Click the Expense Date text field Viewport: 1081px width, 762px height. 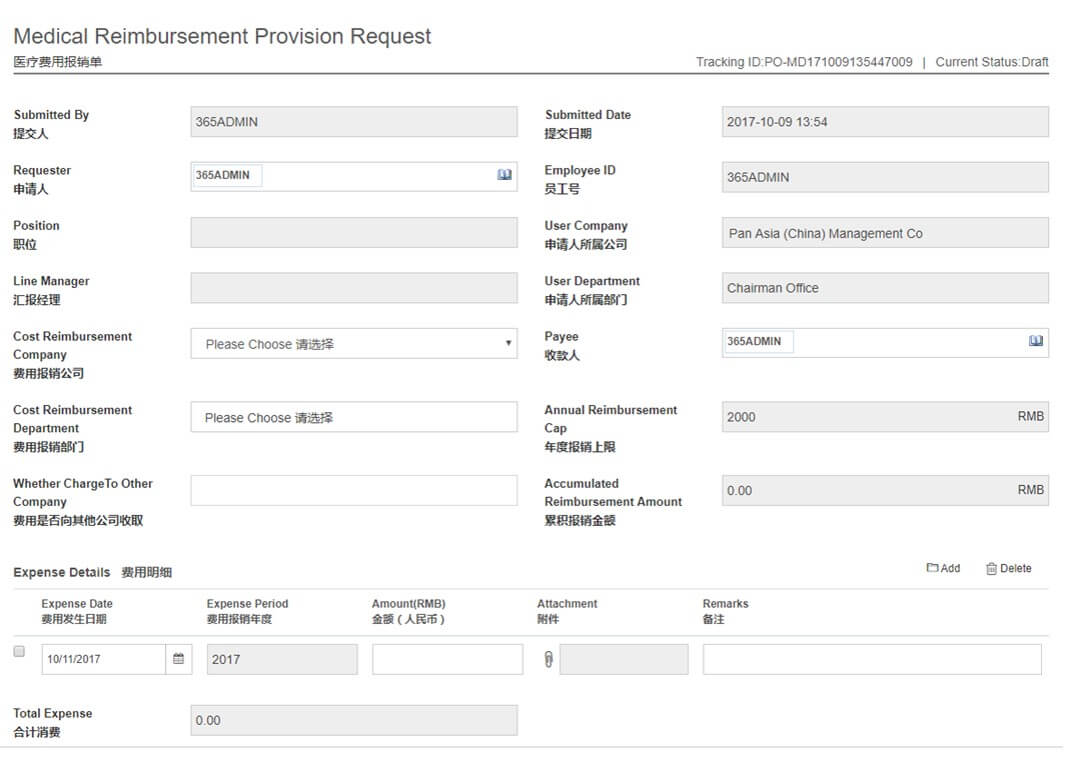[x=103, y=659]
